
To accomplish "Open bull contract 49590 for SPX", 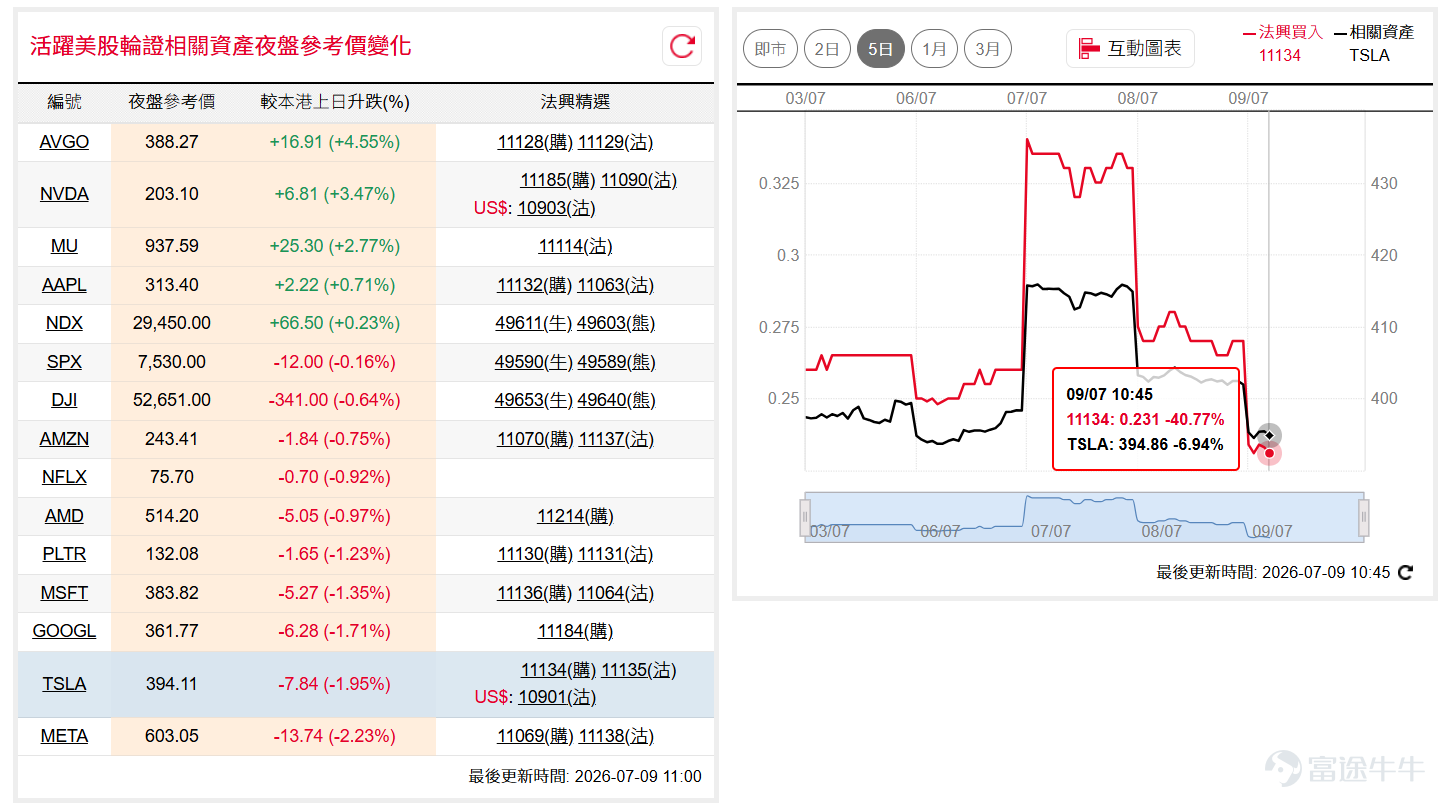I will point(534,362).
